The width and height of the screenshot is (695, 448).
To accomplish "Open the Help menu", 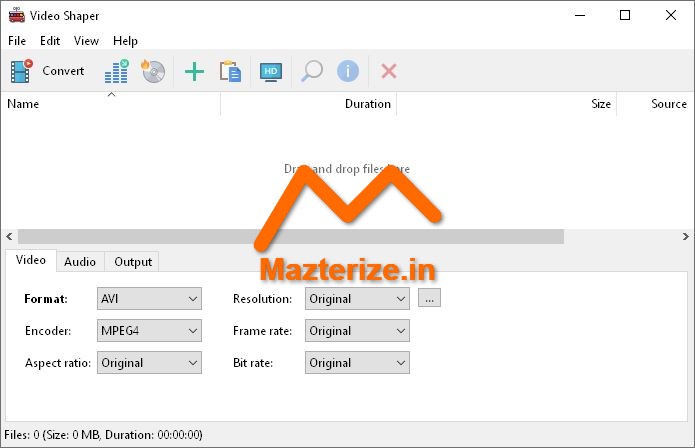I will coord(125,41).
